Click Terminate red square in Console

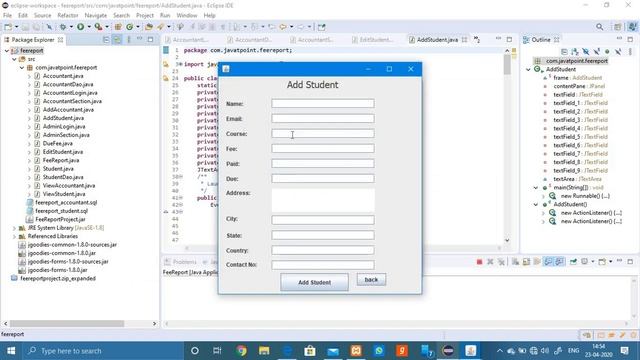pos(480,262)
